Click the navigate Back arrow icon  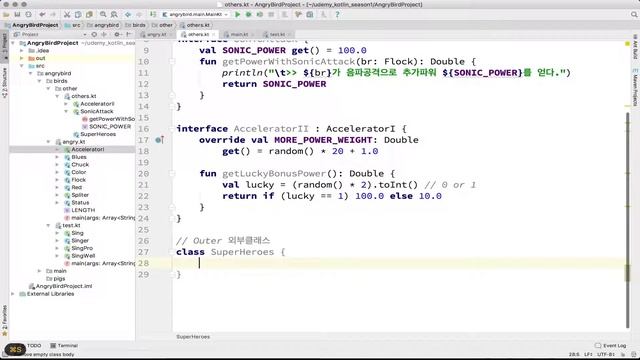point(128,15)
